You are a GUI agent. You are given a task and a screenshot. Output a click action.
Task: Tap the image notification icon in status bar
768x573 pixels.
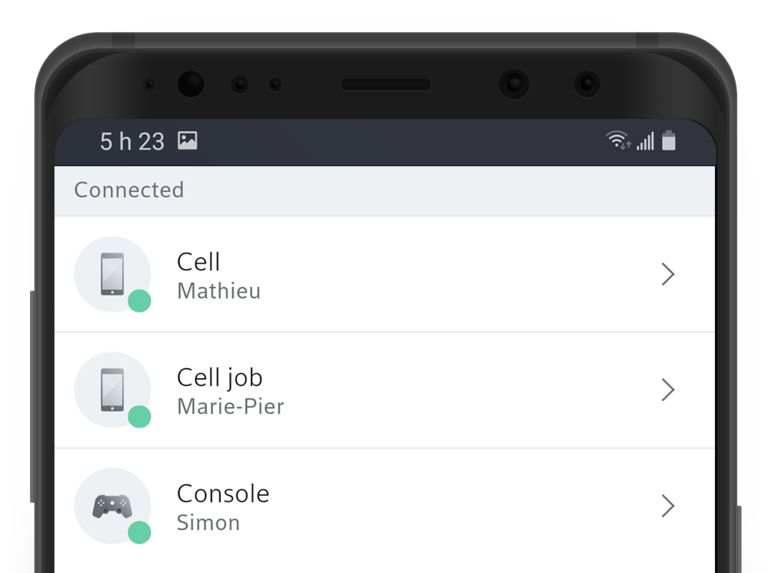pos(187,141)
